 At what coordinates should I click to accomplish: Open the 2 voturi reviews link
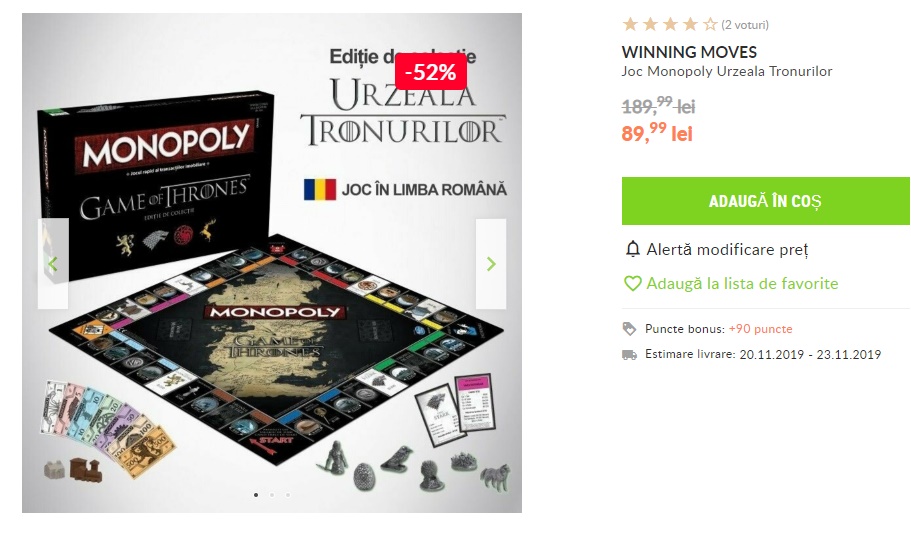pyautogui.click(x=745, y=25)
